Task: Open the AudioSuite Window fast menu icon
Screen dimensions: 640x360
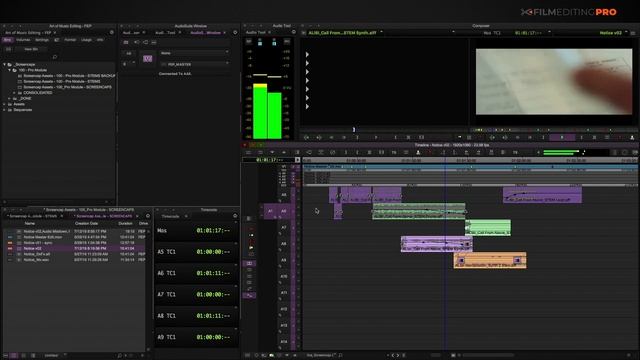Action: coord(235,32)
